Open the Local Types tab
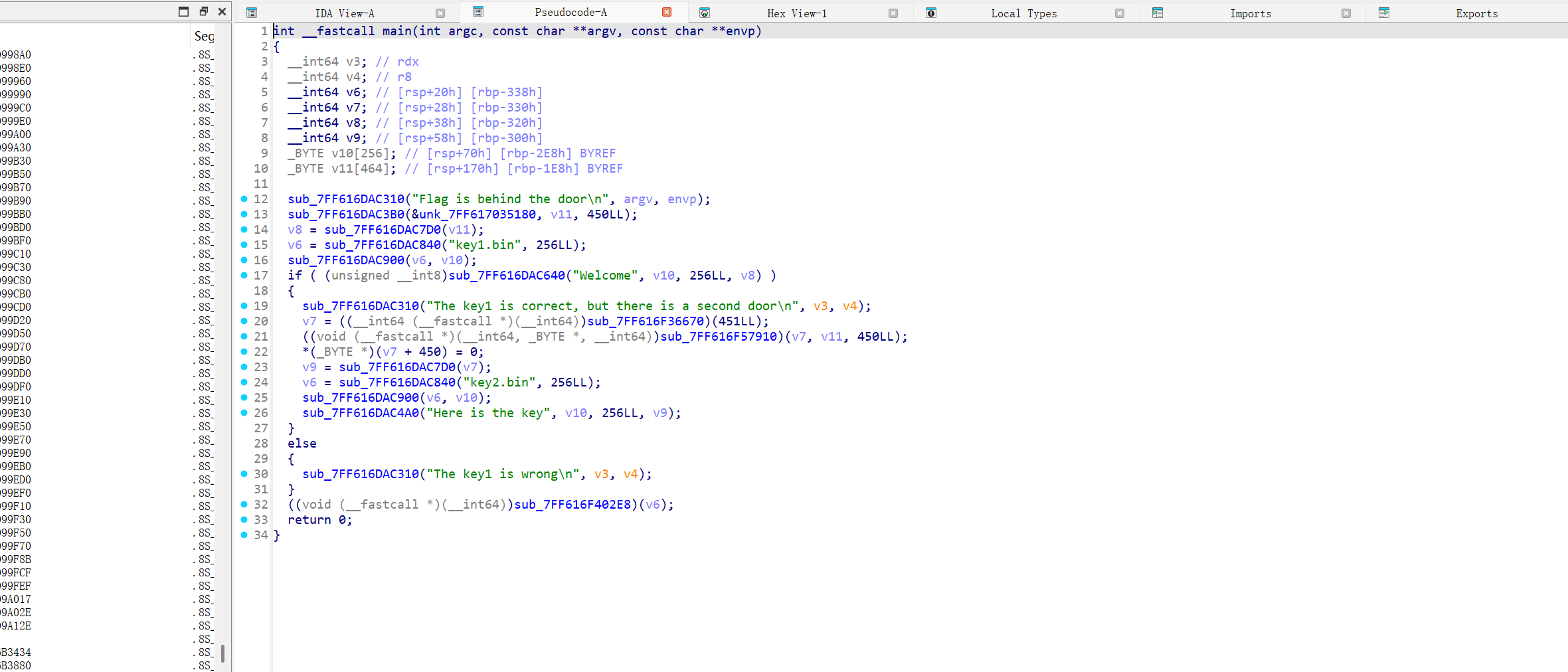 pyautogui.click(x=1023, y=13)
